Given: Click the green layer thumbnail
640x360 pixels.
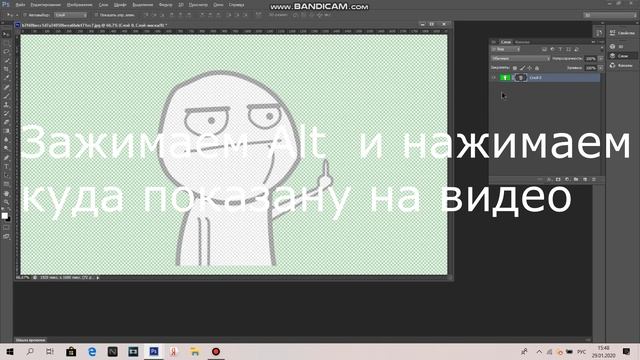Looking at the screenshot, I should click(505, 78).
